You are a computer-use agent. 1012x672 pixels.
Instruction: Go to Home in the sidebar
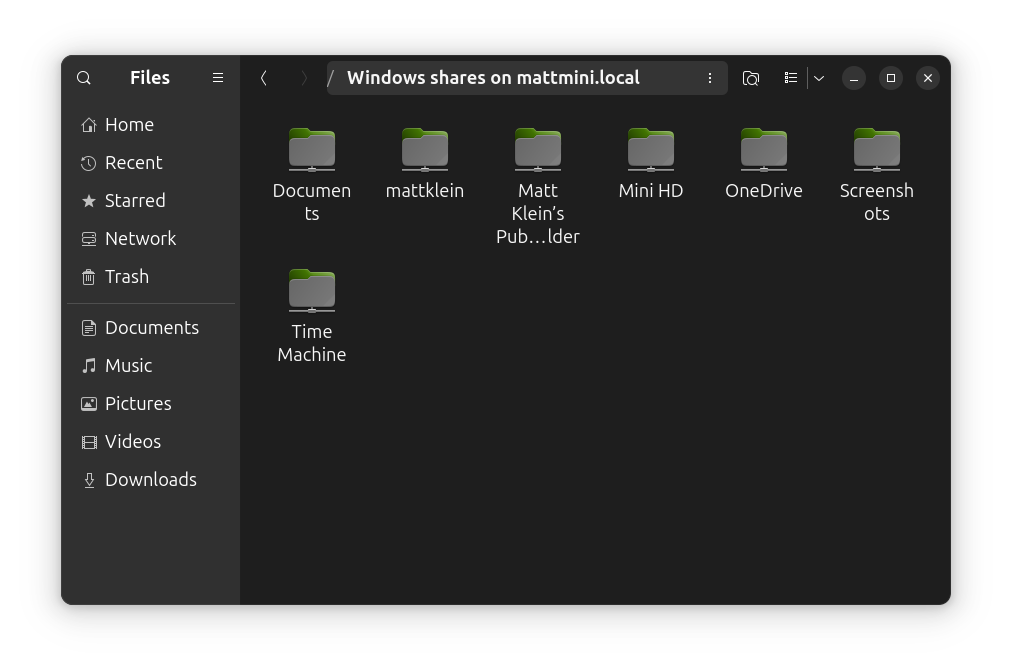coord(129,125)
